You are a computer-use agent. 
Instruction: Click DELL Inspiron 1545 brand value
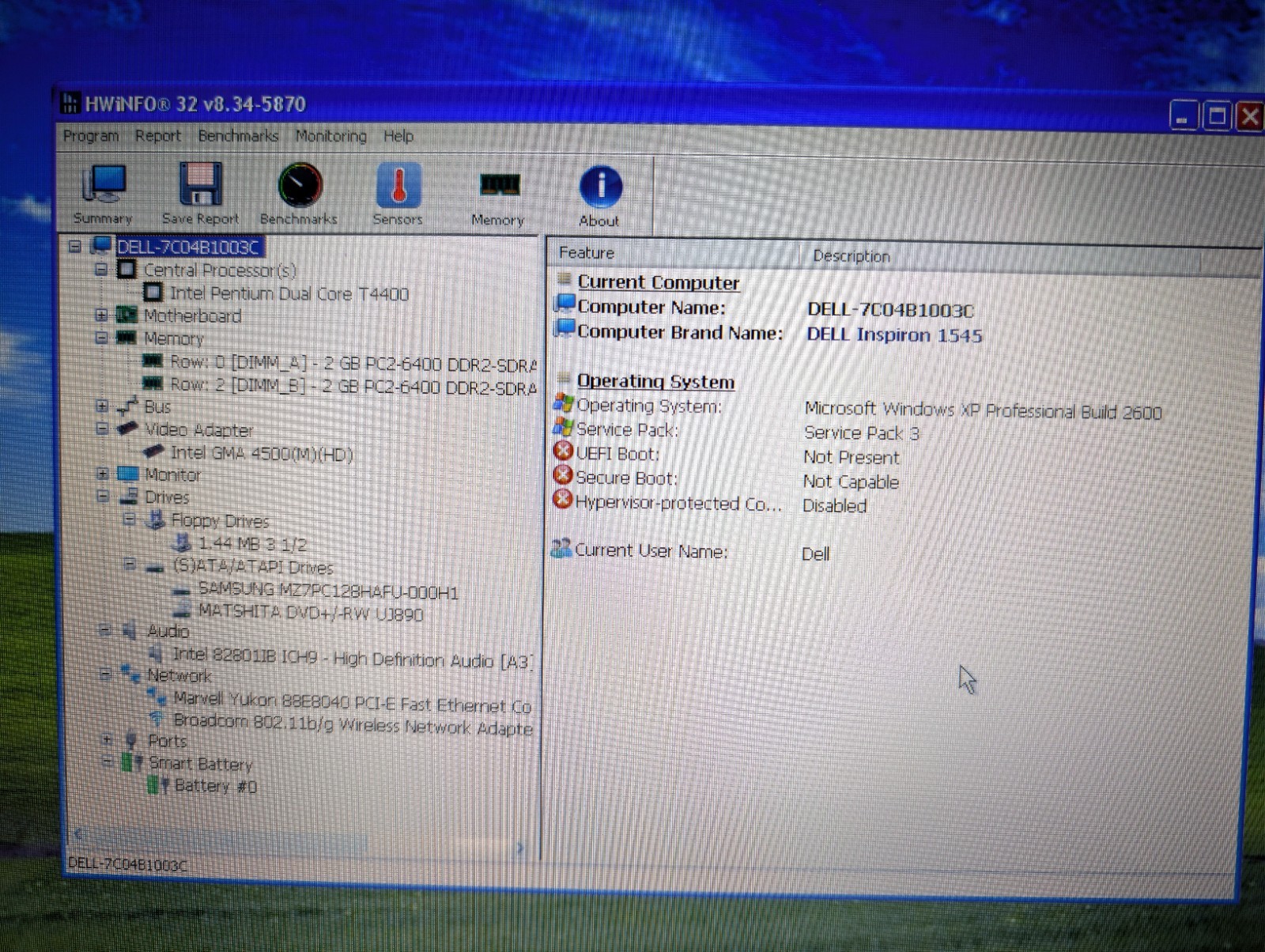tap(894, 334)
